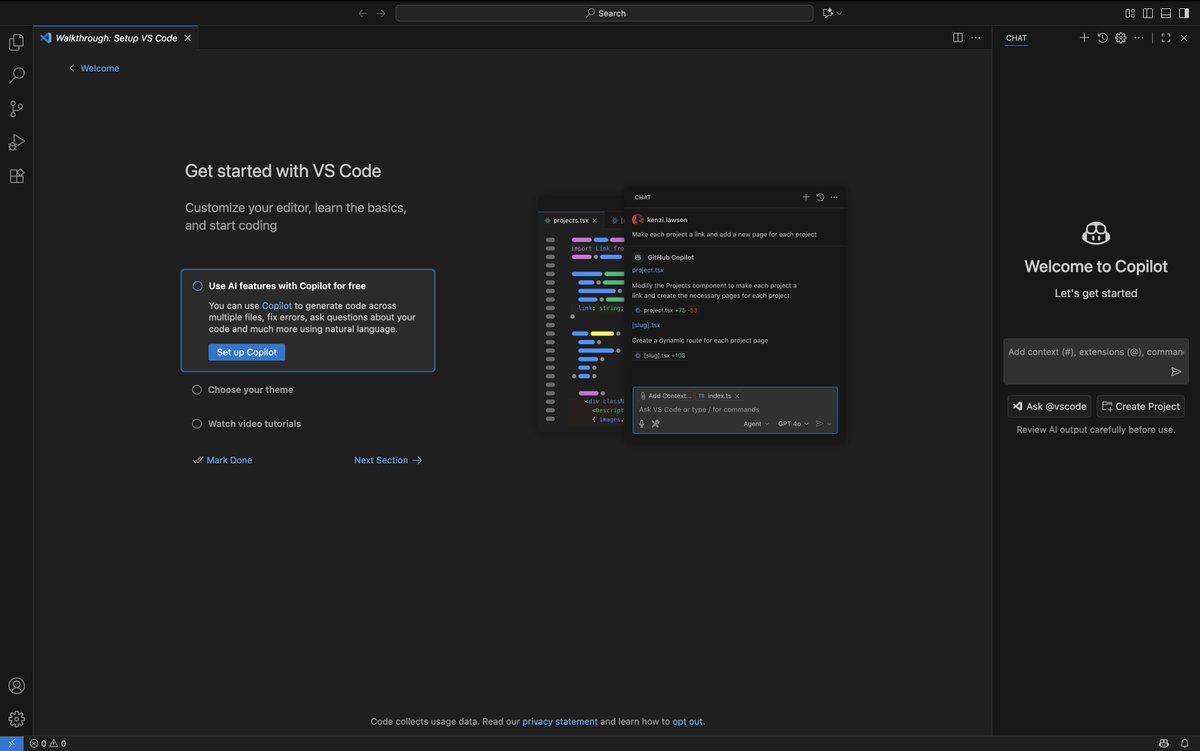Open the Run and Debug view
The image size is (1200, 751).
(16, 142)
